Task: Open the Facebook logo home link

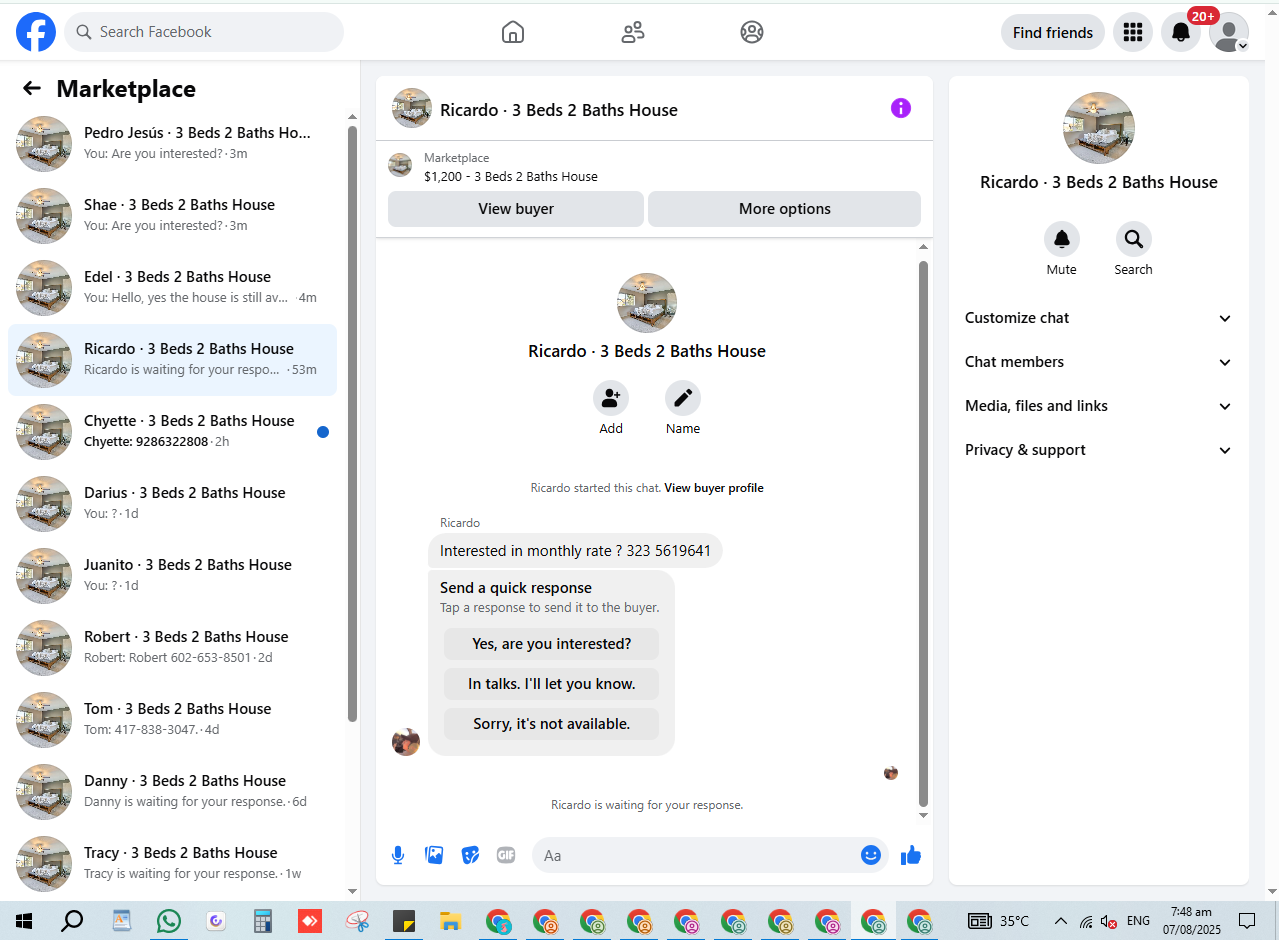Action: point(36,32)
